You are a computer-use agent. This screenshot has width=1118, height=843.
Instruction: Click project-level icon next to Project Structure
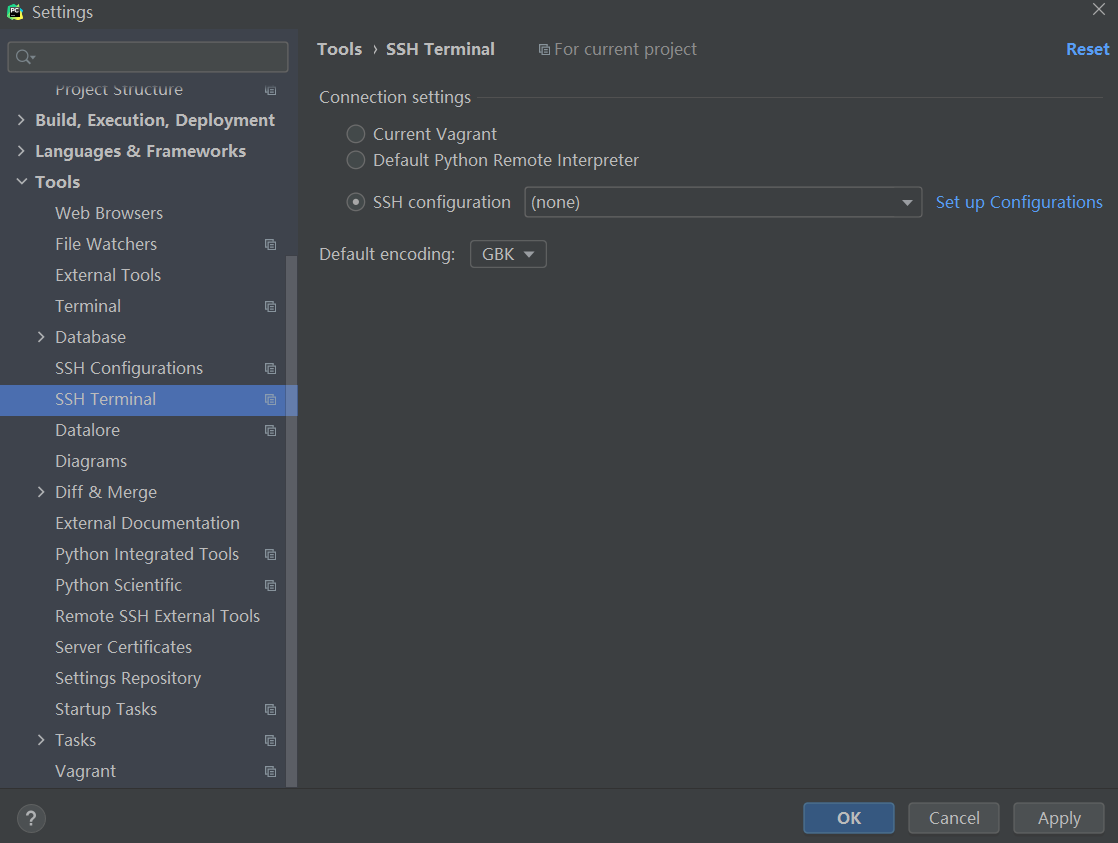[x=270, y=90]
